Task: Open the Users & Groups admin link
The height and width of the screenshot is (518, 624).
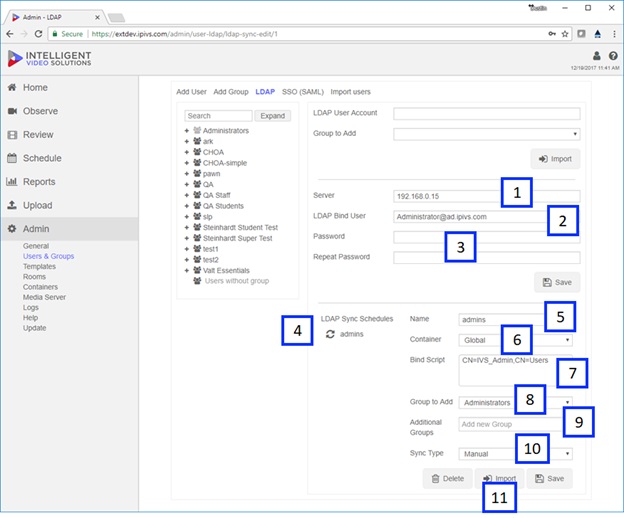Action: (49, 256)
